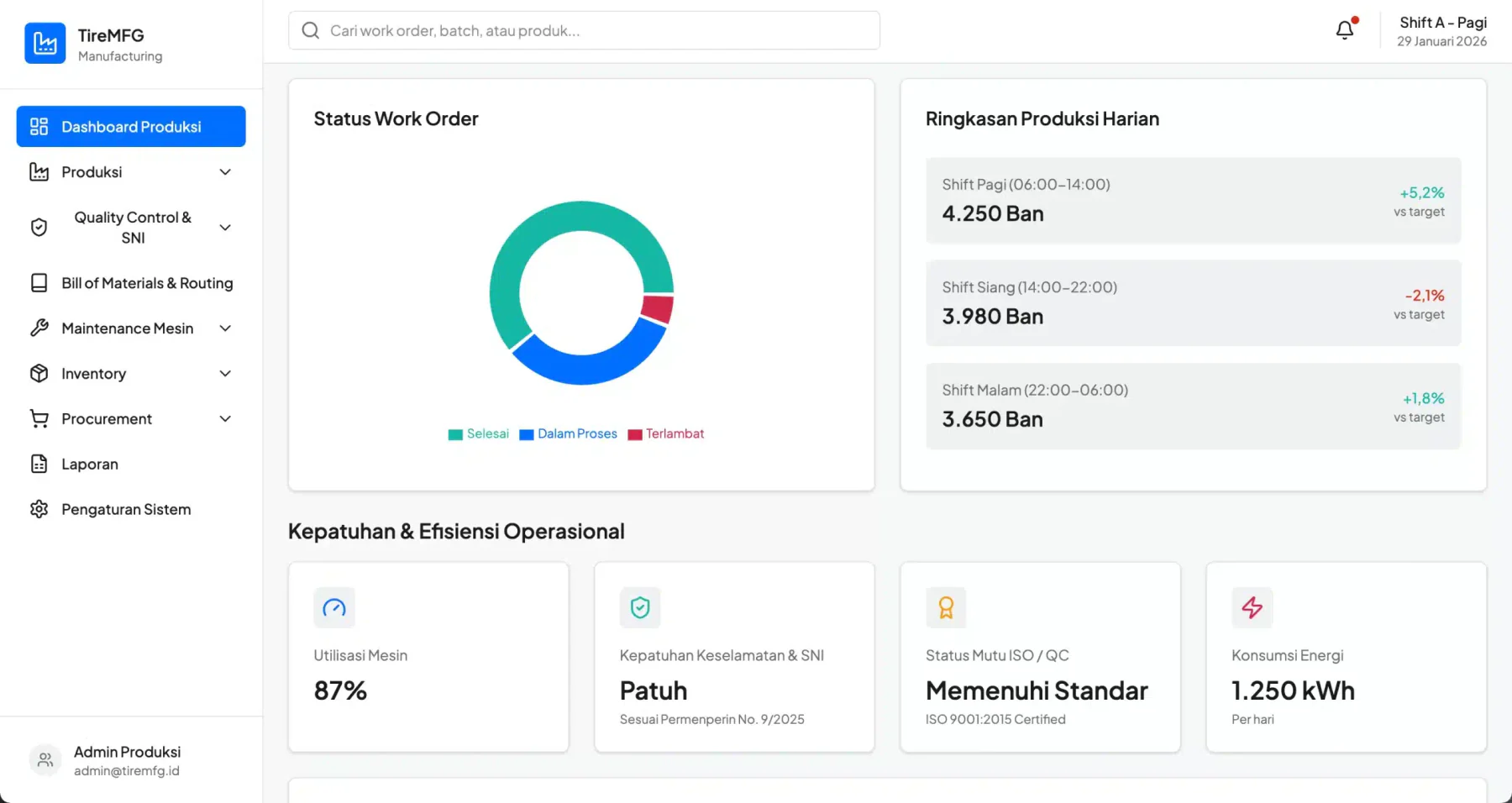Expand the Maintenance Mesin chevron
Screen dimensions: 1512x803
pos(225,328)
